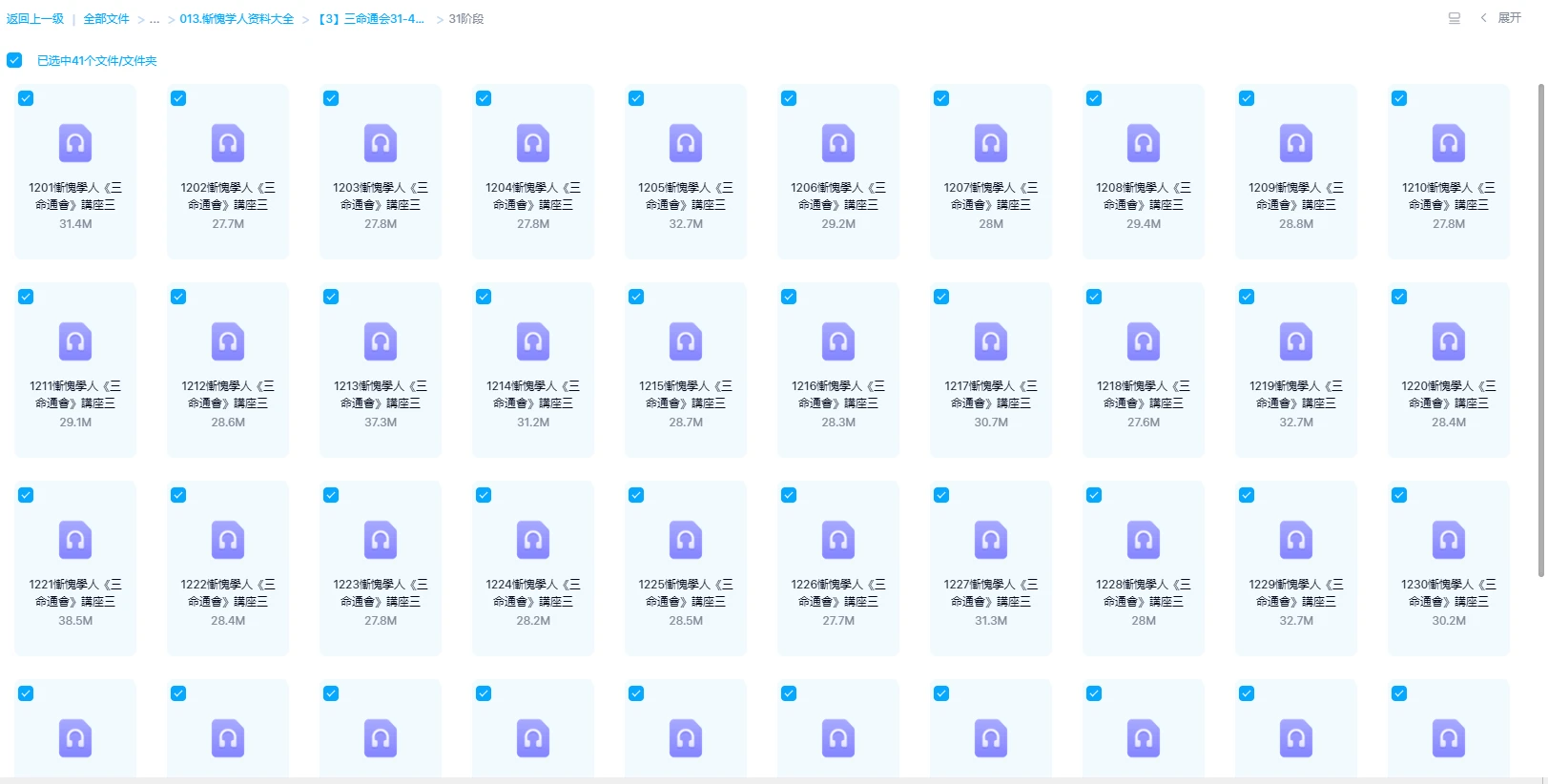Viewport: 1548px width, 784px height.
Task: Uncheck file 1230 checkbox
Action: click(1399, 495)
